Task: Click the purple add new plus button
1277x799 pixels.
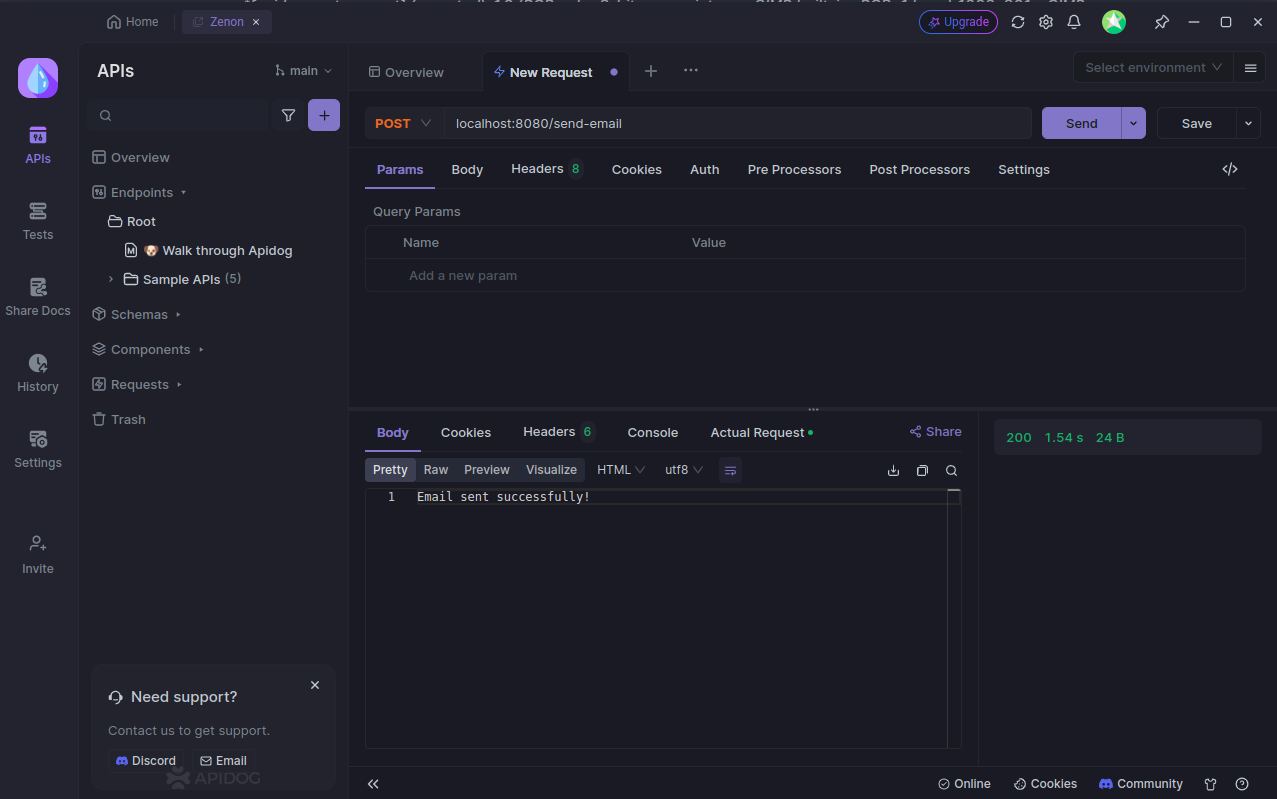Action: (324, 115)
